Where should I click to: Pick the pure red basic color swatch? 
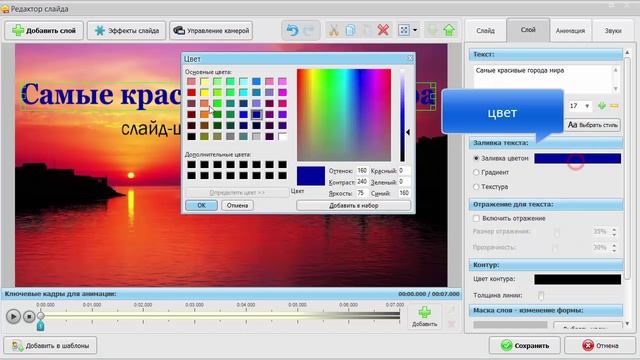(191, 93)
